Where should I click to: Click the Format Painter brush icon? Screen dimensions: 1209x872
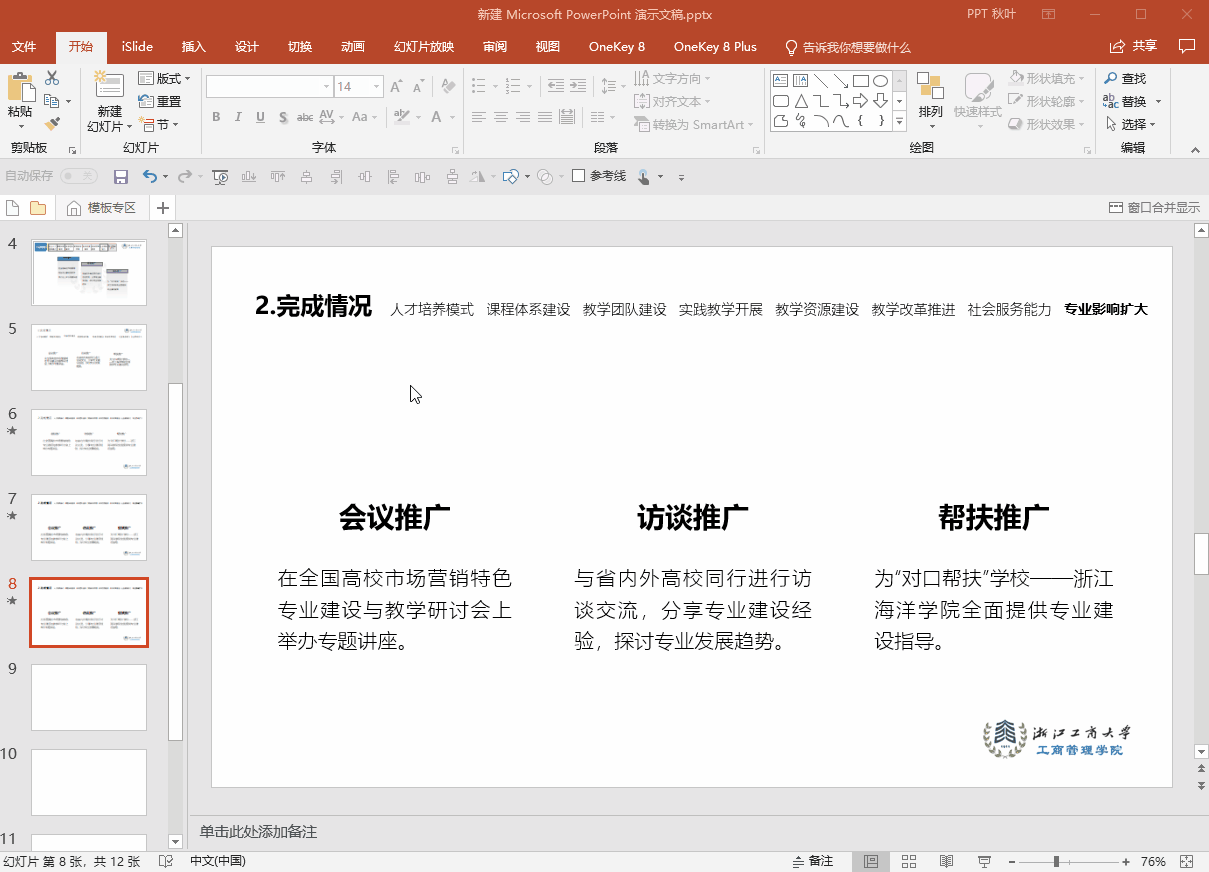pyautogui.click(x=52, y=124)
